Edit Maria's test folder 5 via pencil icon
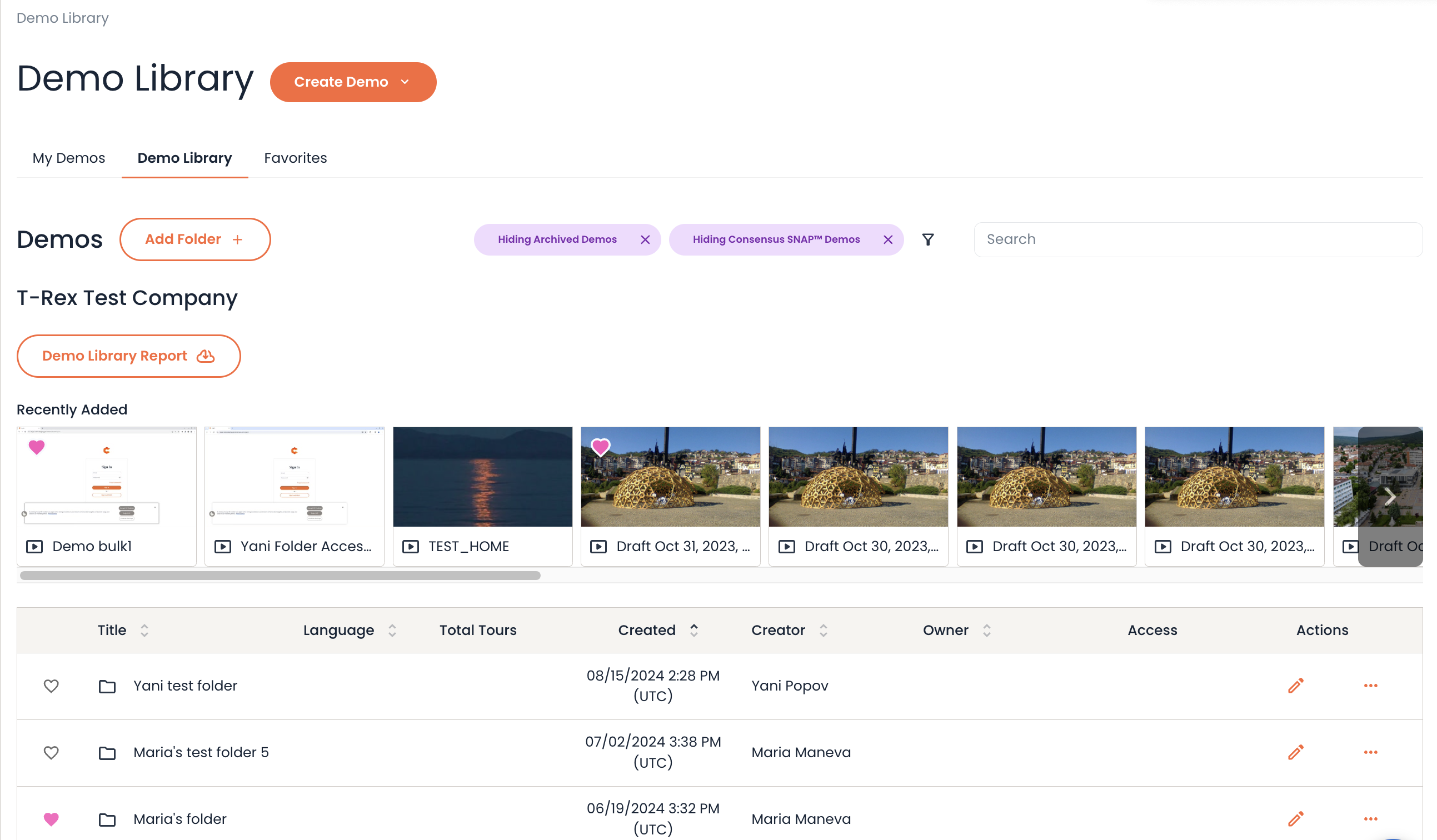Viewport: 1437px width, 840px height. coord(1296,752)
